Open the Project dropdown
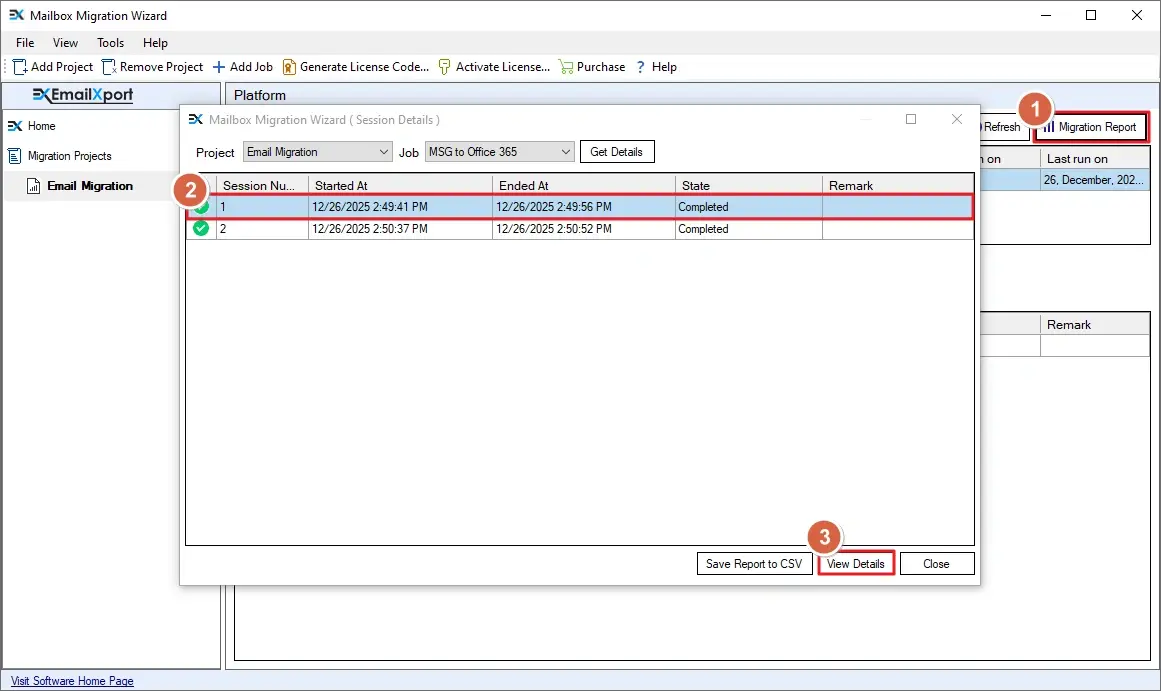The width and height of the screenshot is (1161, 691). pos(318,152)
